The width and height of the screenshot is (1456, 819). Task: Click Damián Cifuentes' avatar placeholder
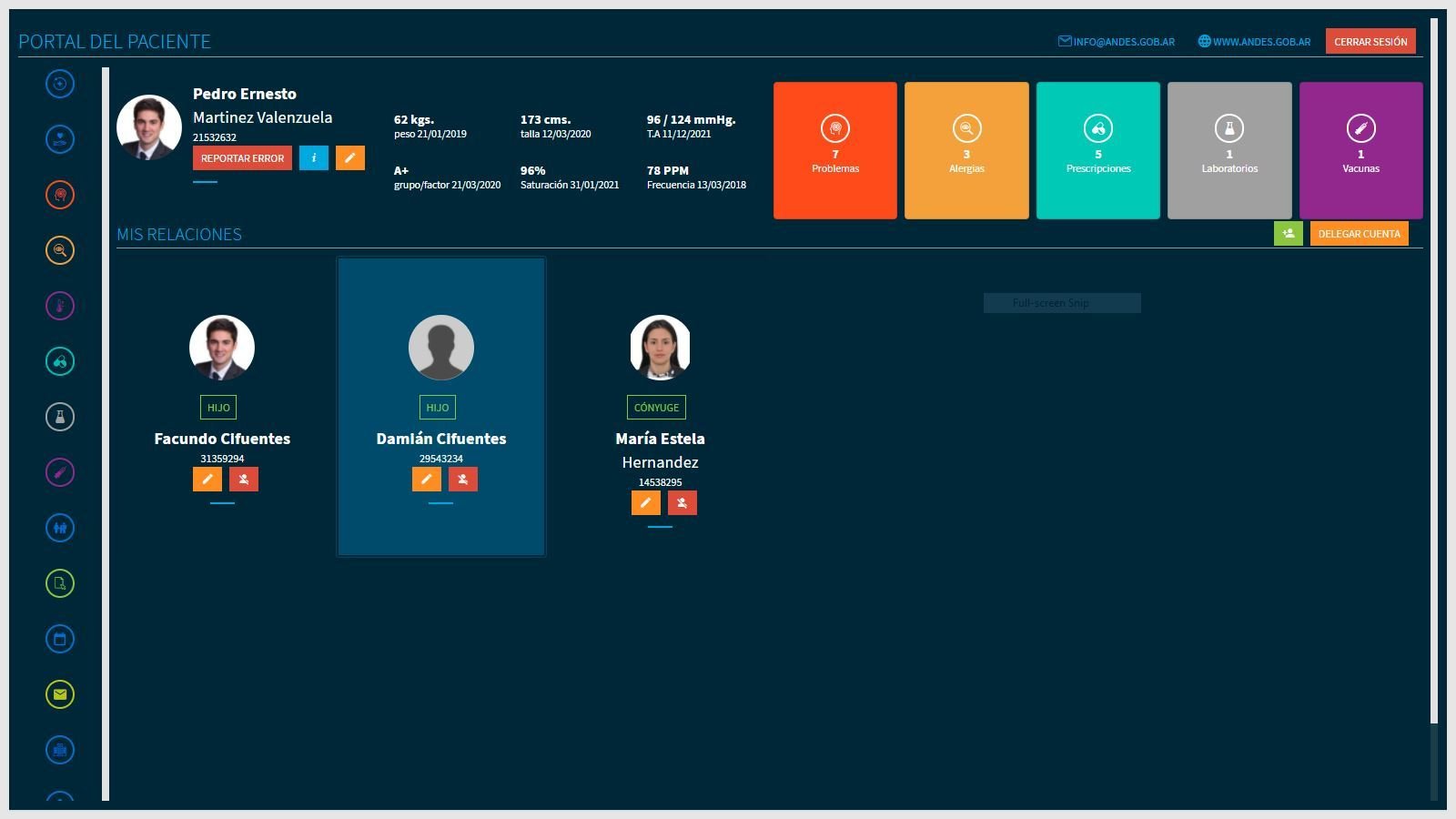point(441,348)
